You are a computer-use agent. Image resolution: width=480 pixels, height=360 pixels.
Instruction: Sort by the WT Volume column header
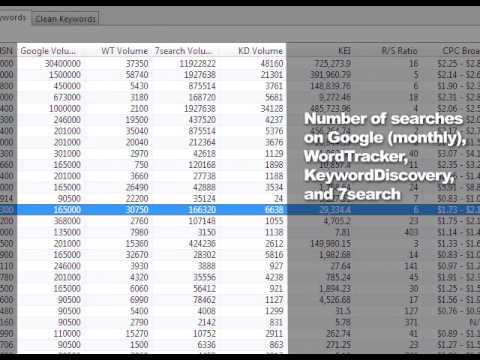point(124,51)
